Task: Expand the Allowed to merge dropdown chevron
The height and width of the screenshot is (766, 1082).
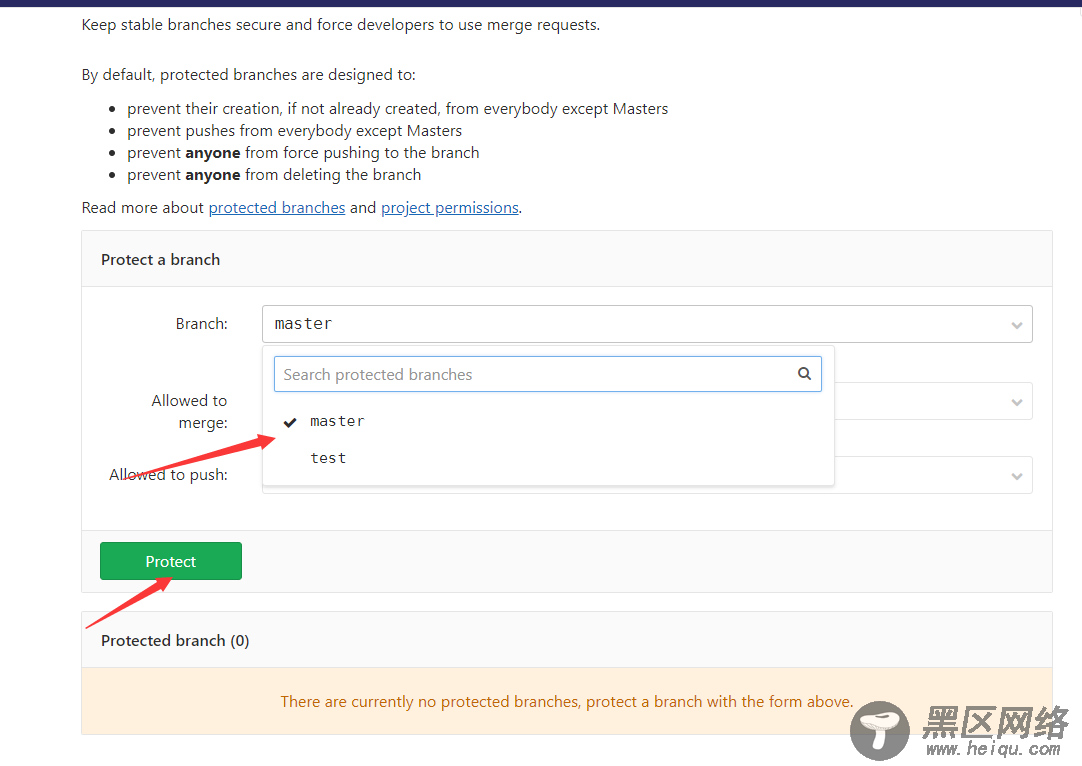Action: 1016,402
